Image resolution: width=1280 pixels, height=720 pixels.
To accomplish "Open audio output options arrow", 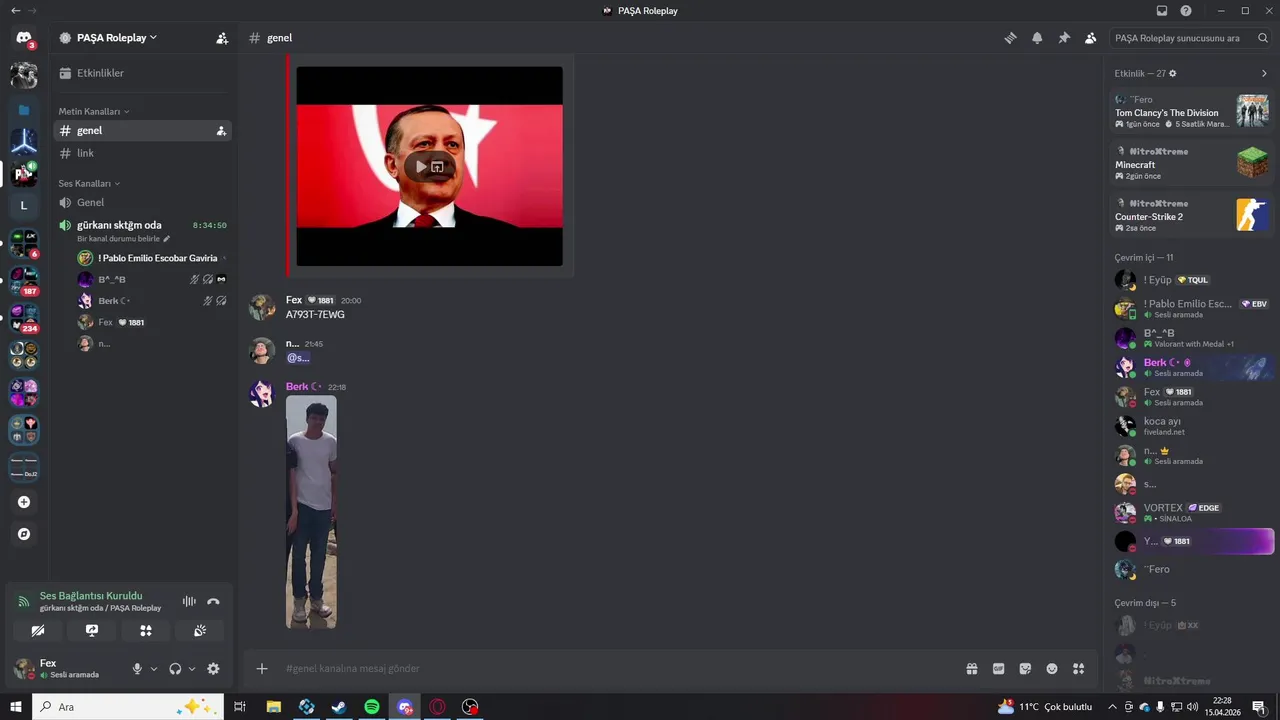I will (x=191, y=669).
